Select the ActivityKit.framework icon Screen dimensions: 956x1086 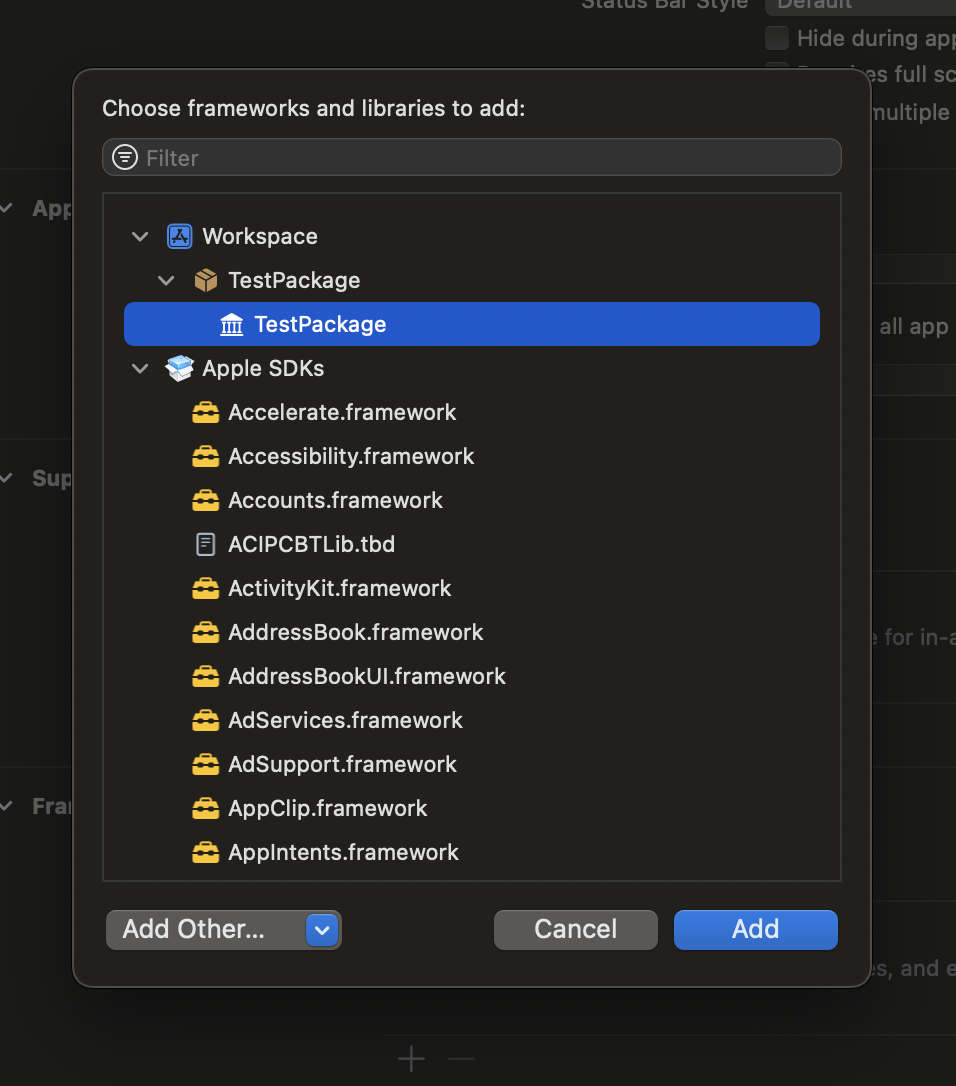coord(205,588)
